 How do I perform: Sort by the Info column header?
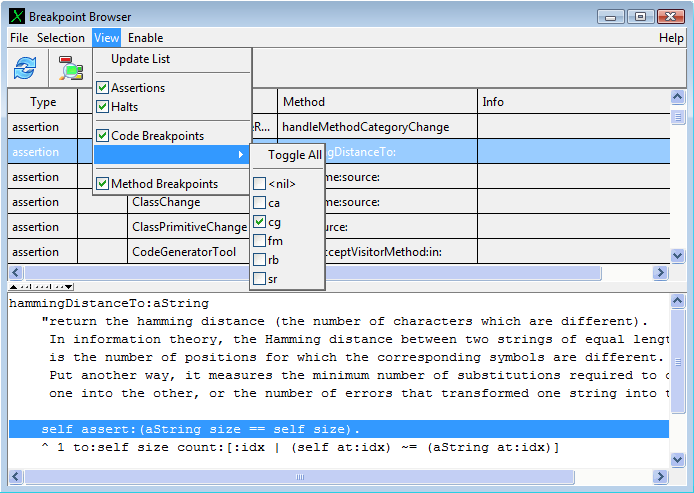pyautogui.click(x=574, y=102)
